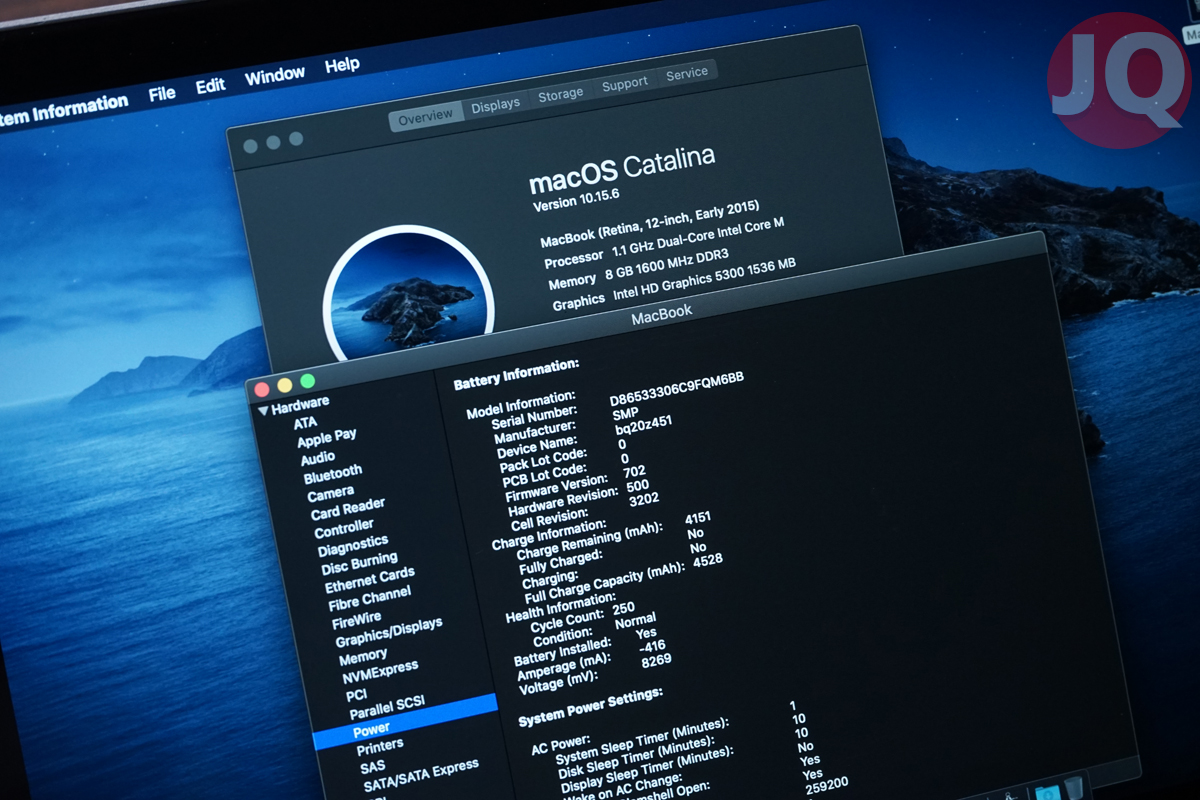Screen dimensions: 1200x800
Task: Select Apple Pay in the sidebar
Action: [327, 437]
